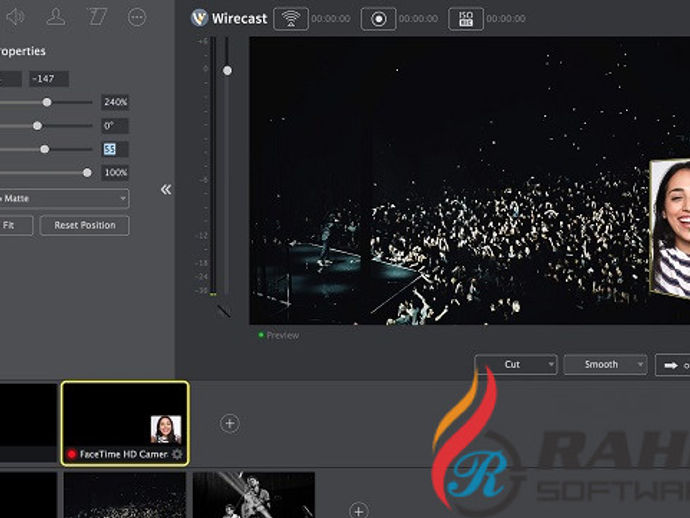The height and width of the screenshot is (518, 690).
Task: Select the FaceTime HD Camera shot thumbnail
Action: coord(125,423)
